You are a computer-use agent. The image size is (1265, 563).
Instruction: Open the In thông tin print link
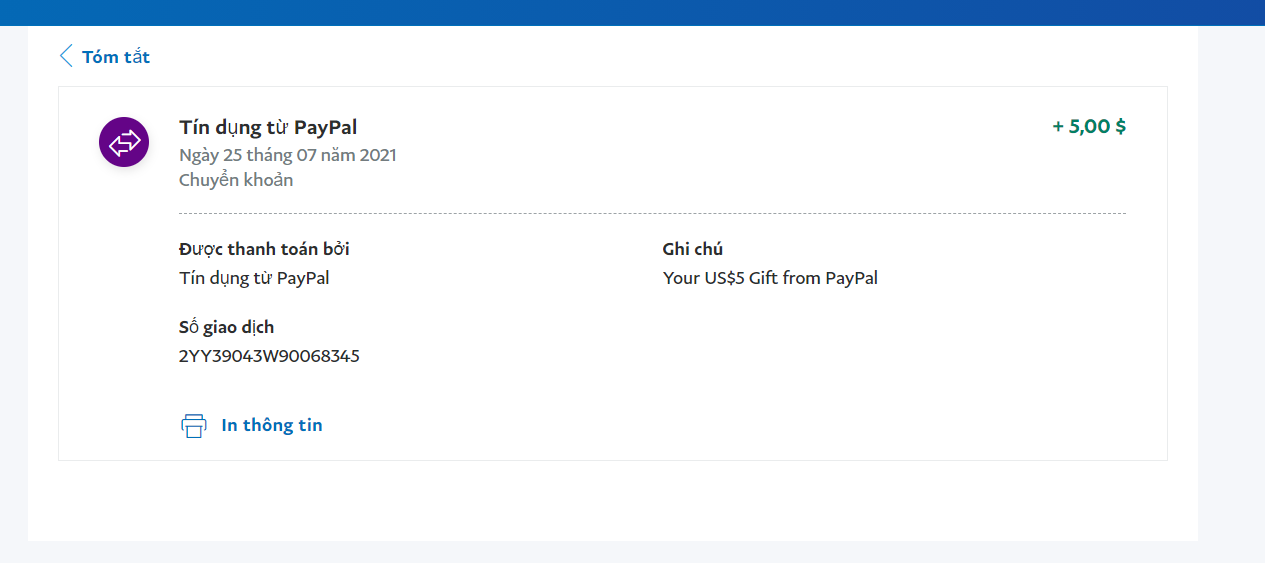pos(272,425)
